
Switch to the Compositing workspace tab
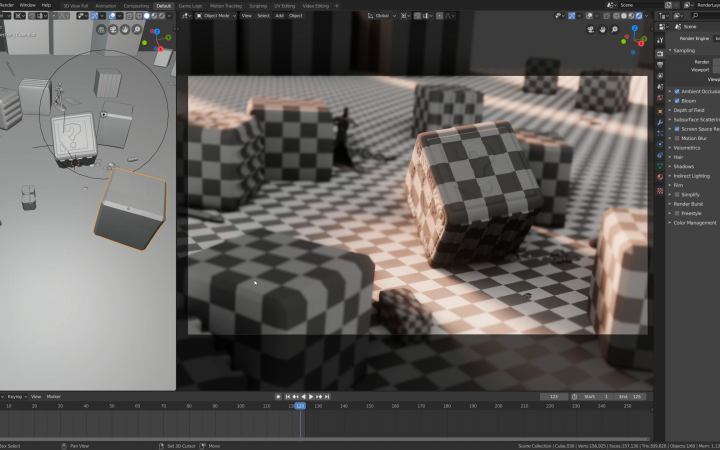pos(136,6)
